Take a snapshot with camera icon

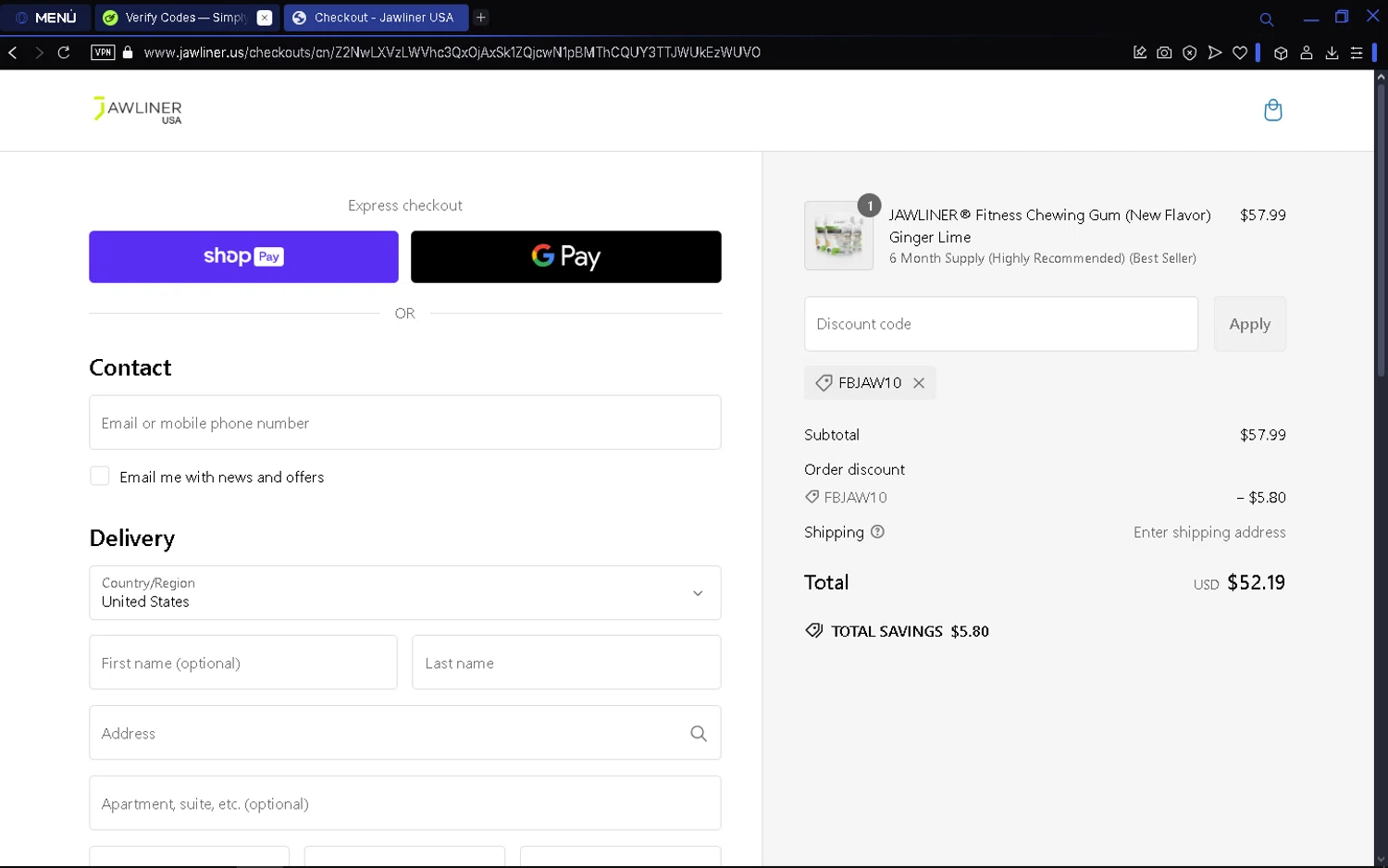point(1164,53)
